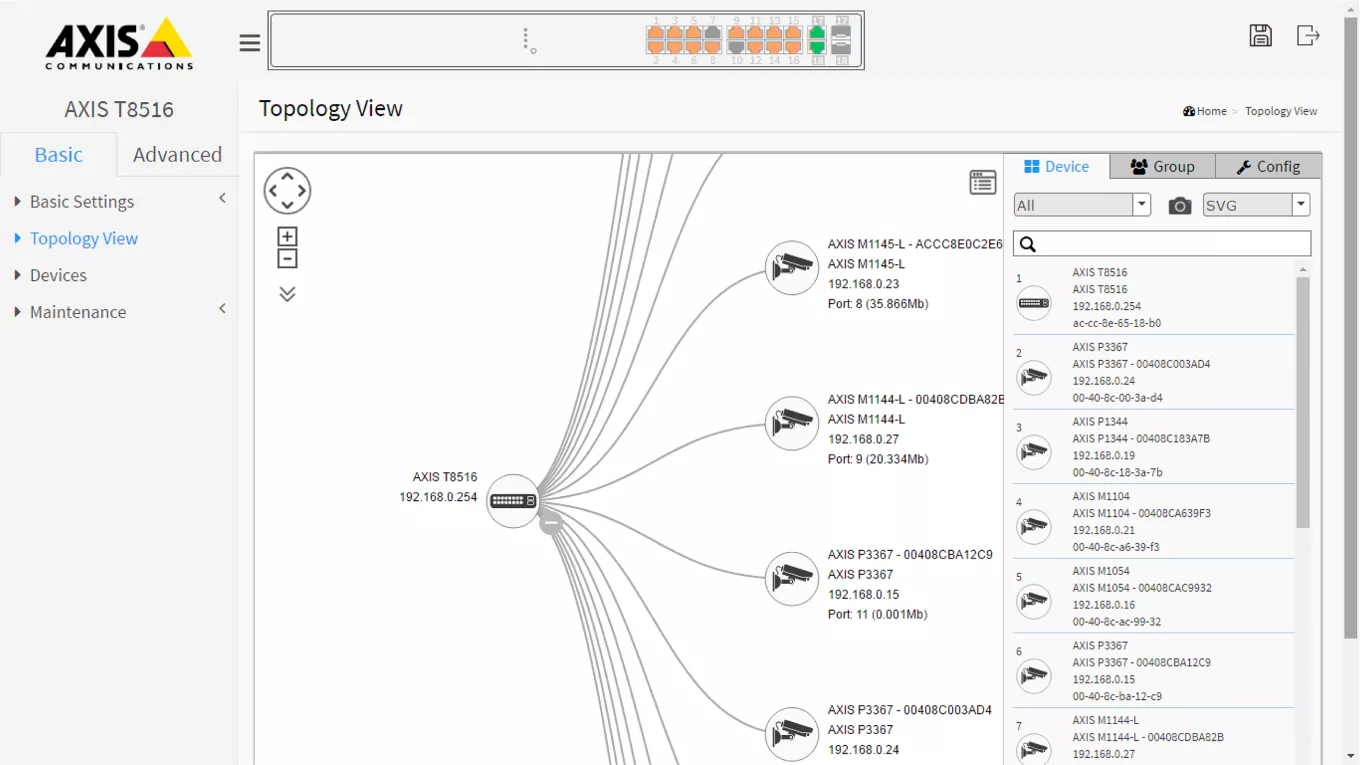Click the Home breadcrumb link
1360x765 pixels.
1211,111
